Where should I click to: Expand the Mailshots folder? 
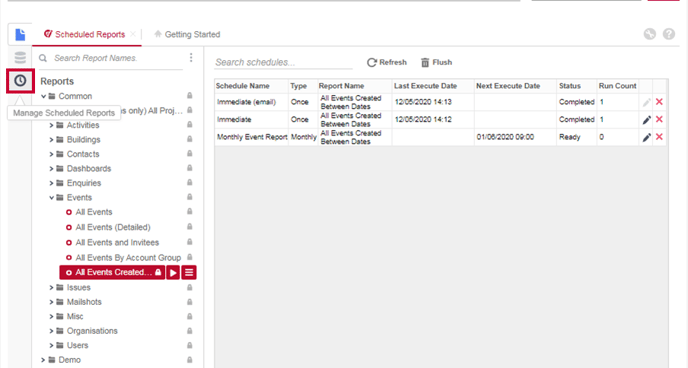pyautogui.click(x=51, y=302)
